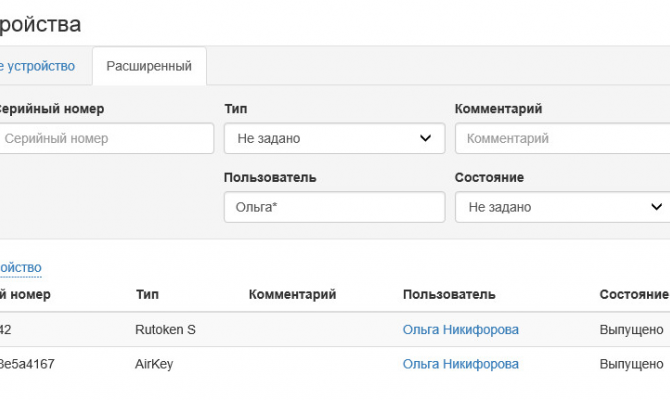
Task: Click the chevron arrow in Тип dropdown
Action: point(425,139)
